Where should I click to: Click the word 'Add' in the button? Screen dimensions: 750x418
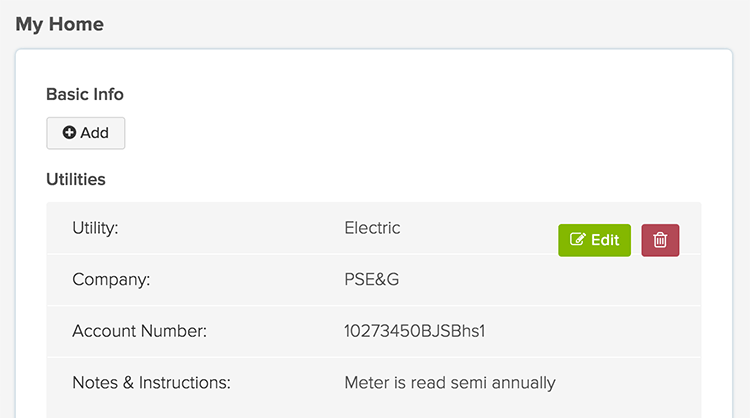(x=95, y=133)
